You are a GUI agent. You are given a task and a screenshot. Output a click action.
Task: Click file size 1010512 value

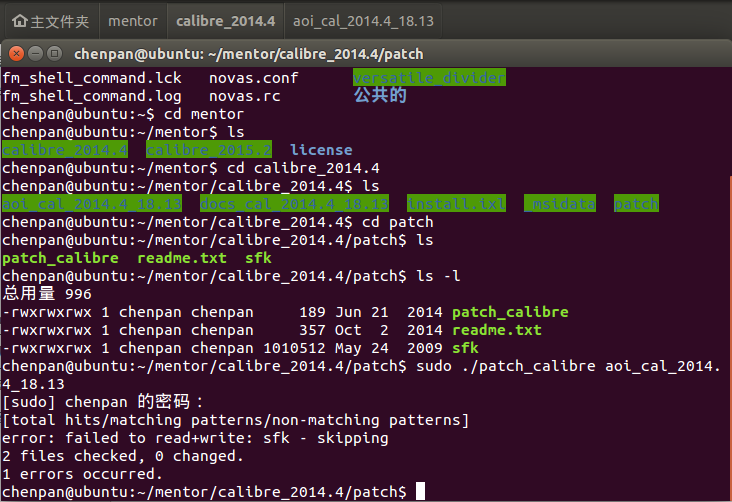coord(294,348)
